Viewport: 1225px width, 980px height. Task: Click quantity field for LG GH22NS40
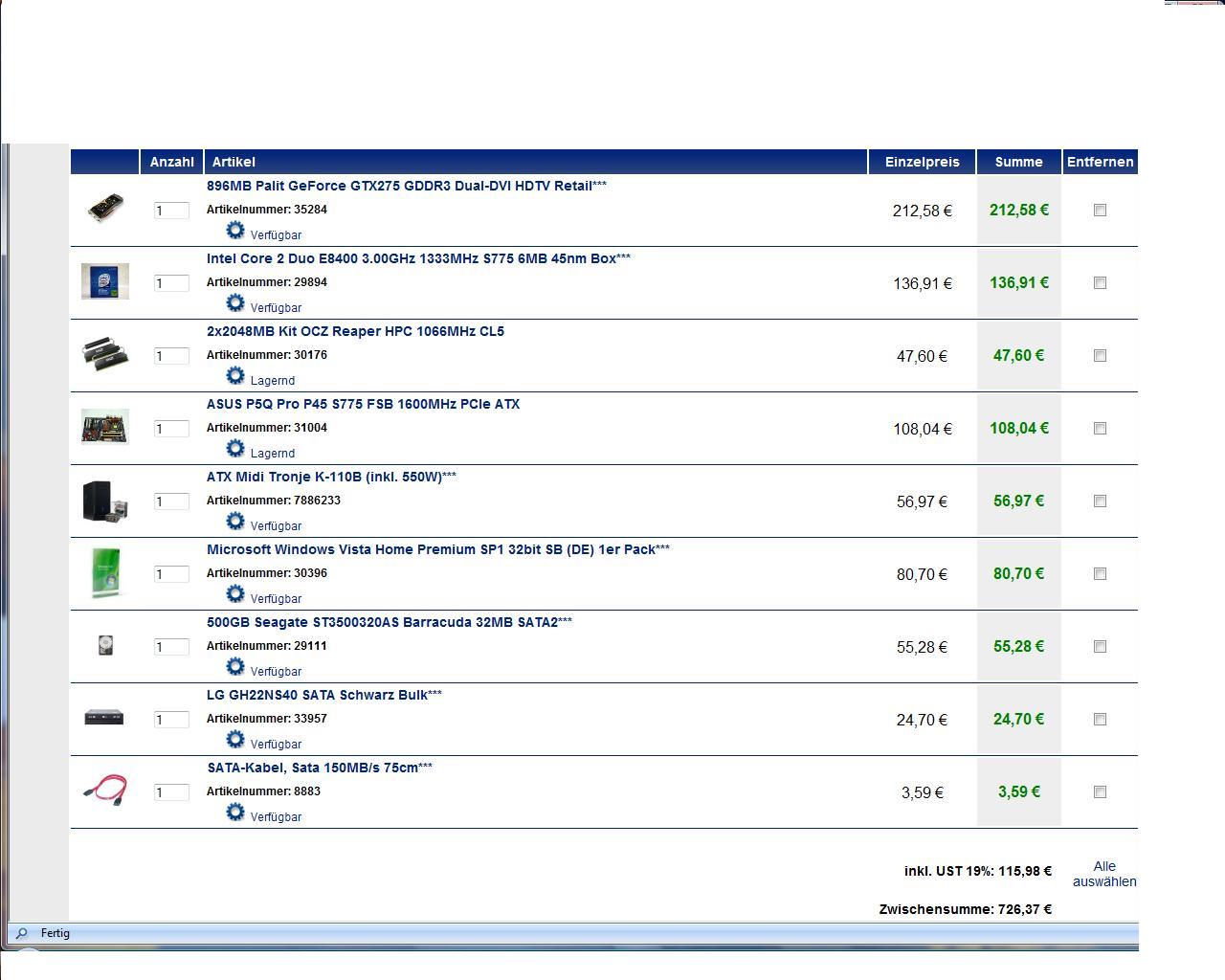(x=171, y=720)
